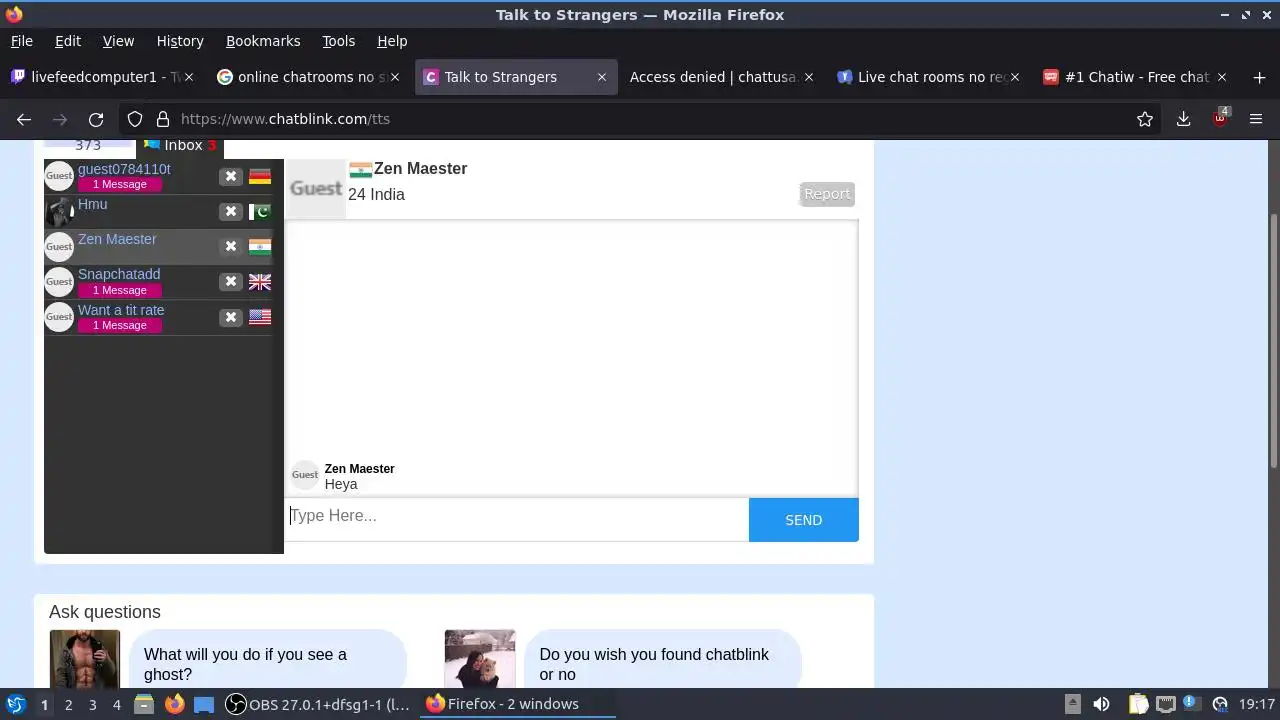Close the guest0784110t conversation

pyautogui.click(x=231, y=176)
